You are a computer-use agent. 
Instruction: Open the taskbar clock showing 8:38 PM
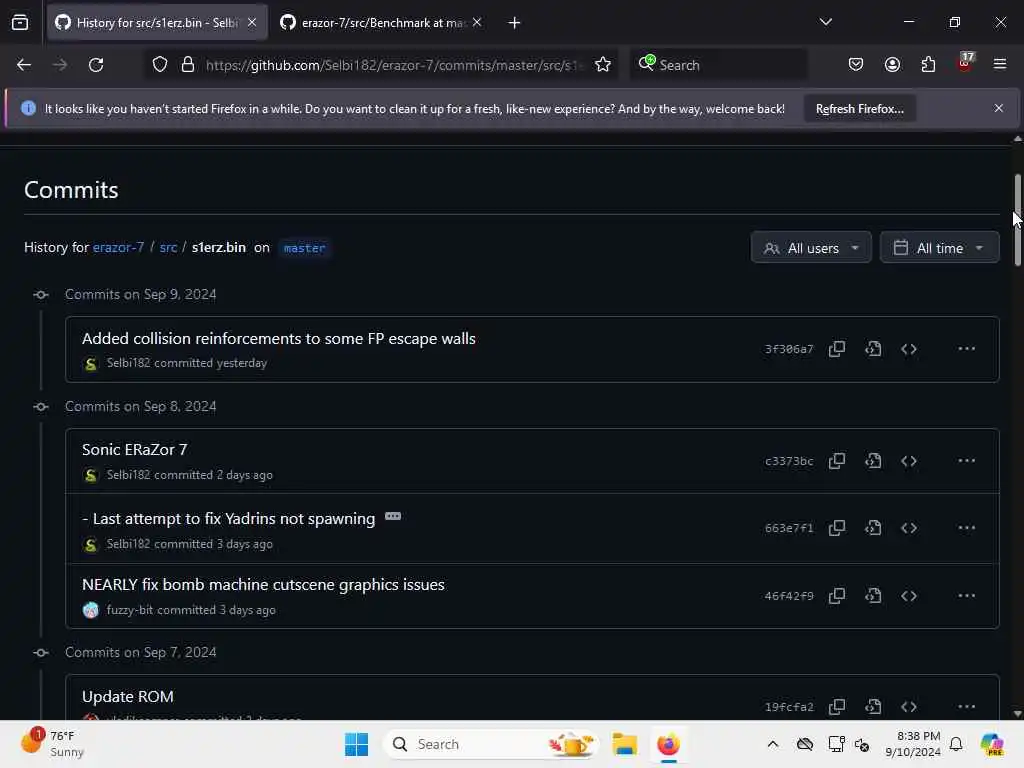(913, 744)
